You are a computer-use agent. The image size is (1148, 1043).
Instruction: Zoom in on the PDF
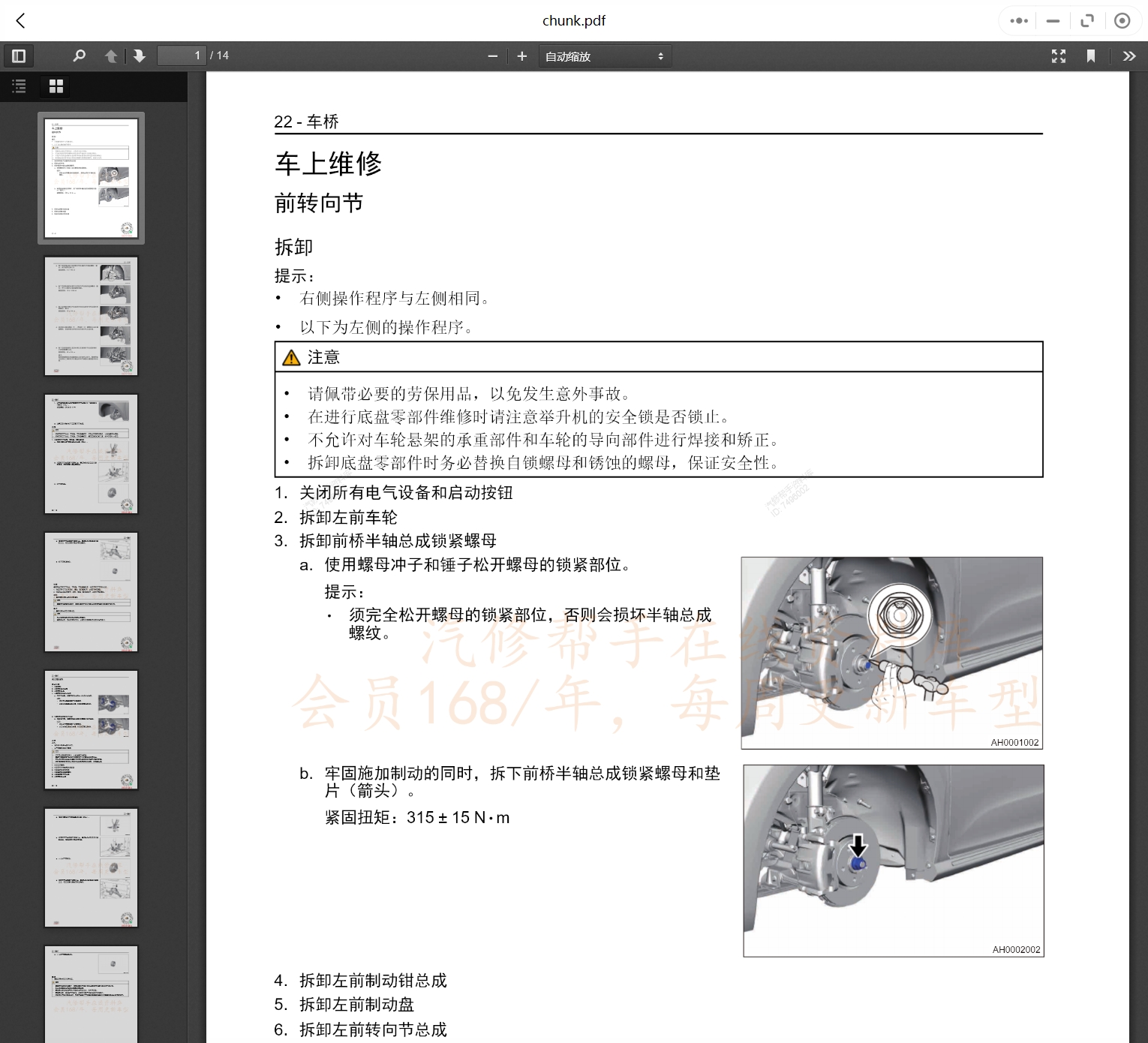[521, 56]
